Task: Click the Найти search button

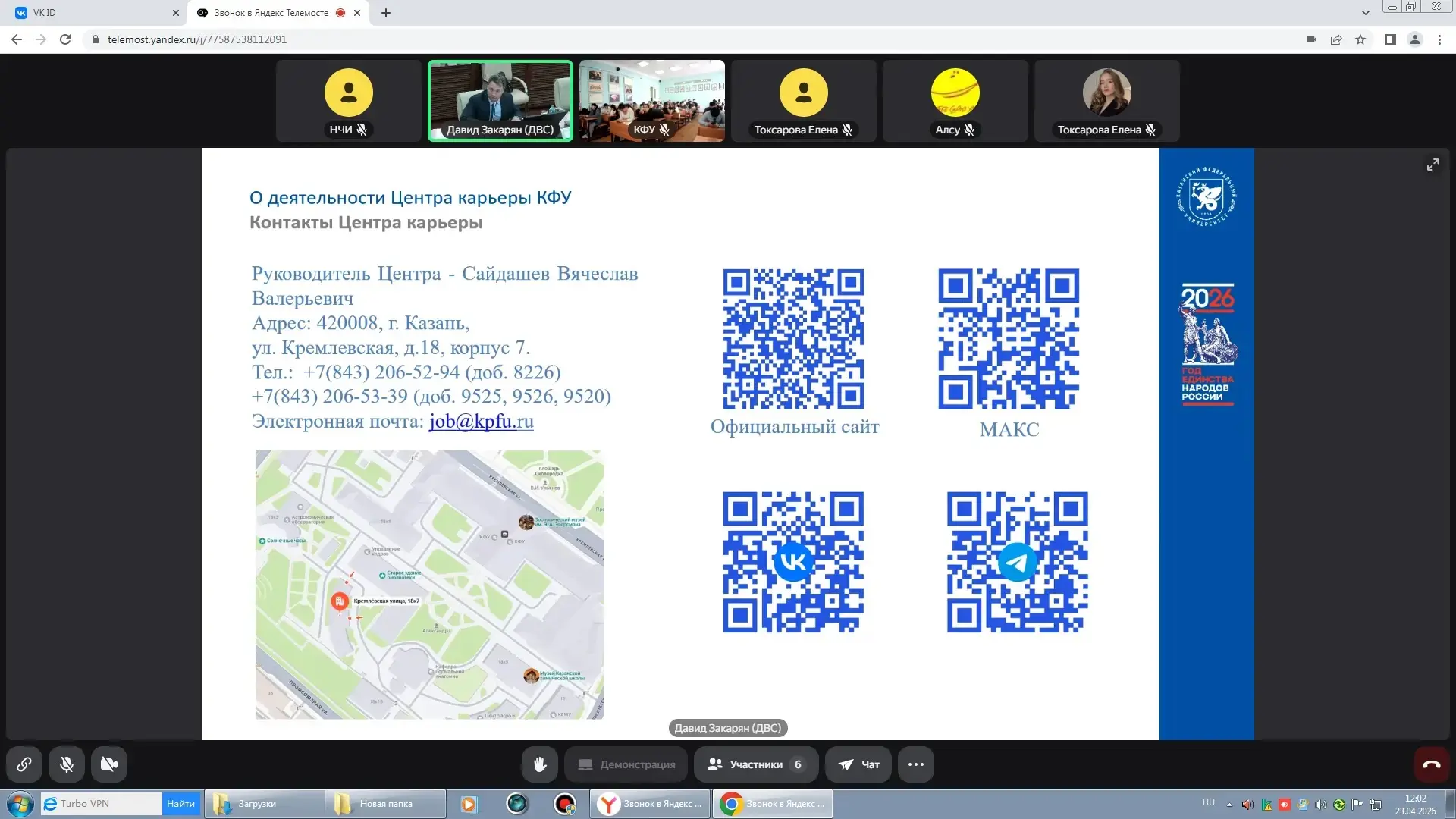Action: point(181,804)
